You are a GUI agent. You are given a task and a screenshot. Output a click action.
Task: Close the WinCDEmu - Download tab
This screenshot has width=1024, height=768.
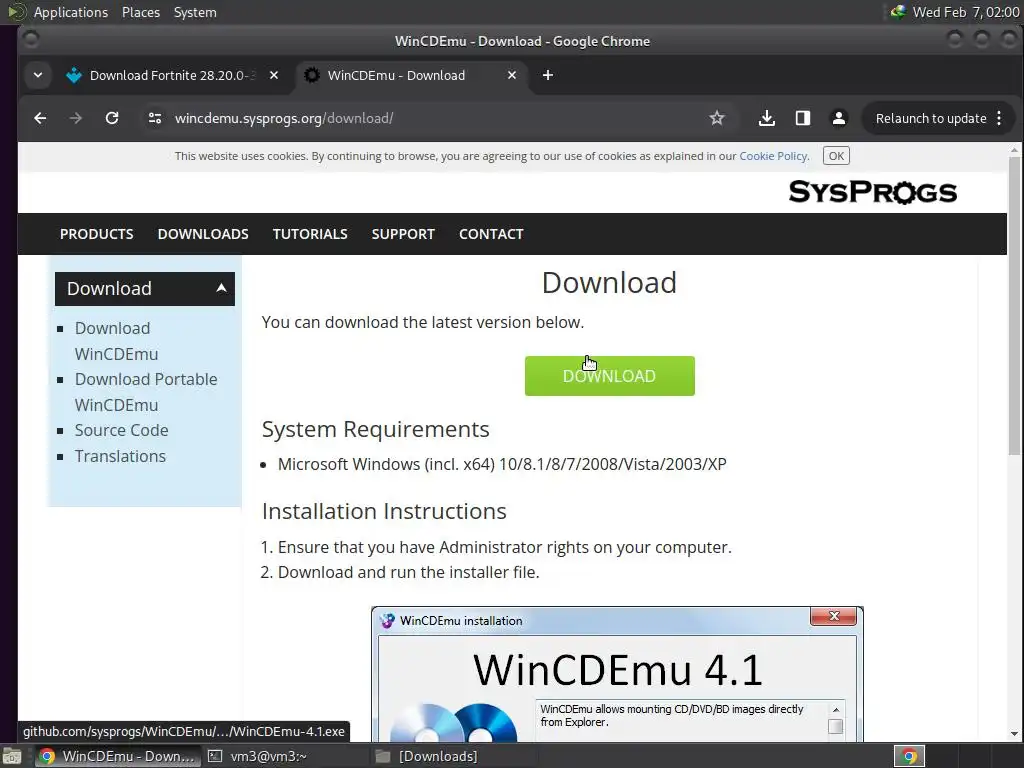[x=512, y=75]
